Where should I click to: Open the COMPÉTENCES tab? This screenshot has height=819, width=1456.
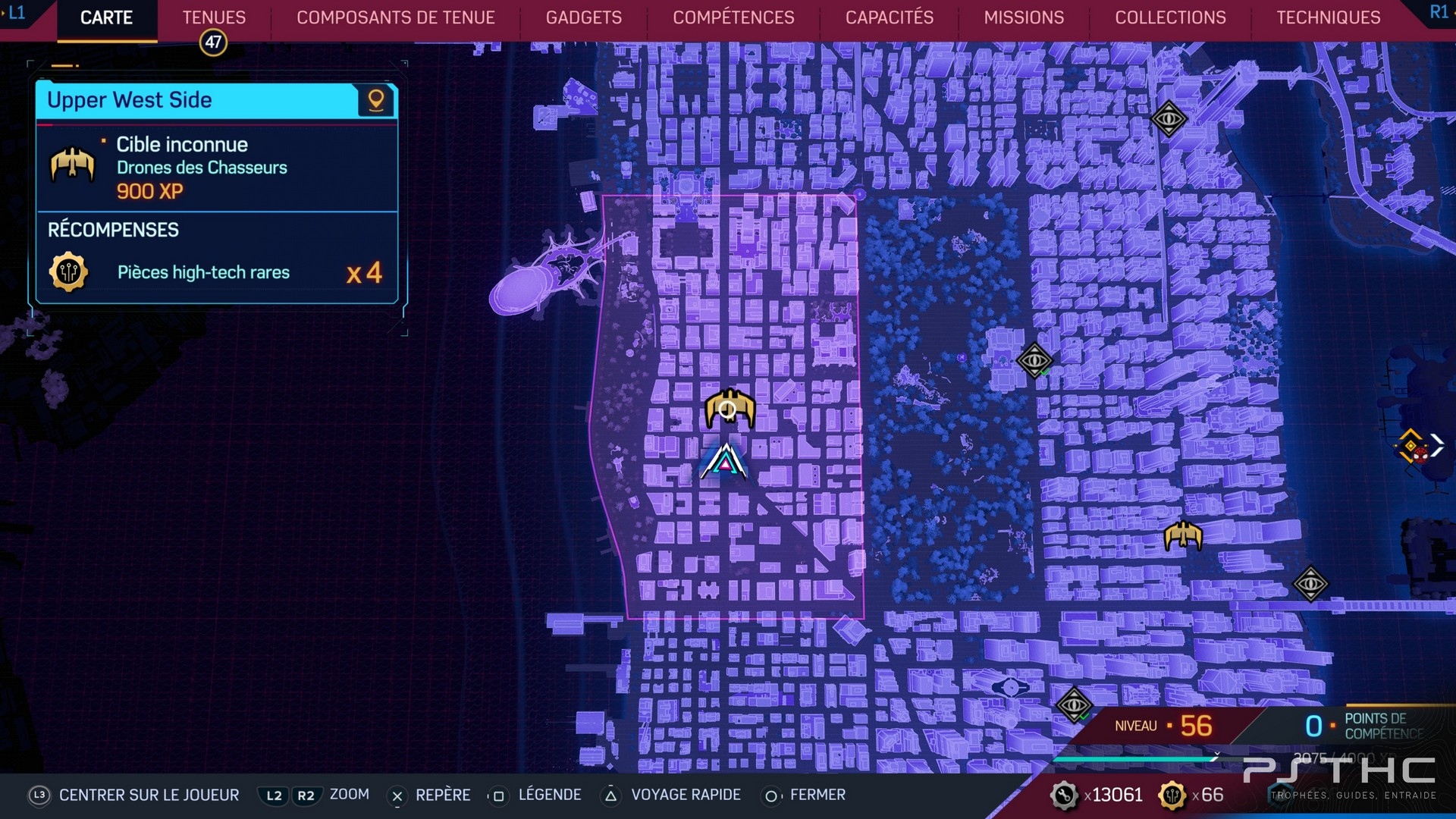point(733,17)
